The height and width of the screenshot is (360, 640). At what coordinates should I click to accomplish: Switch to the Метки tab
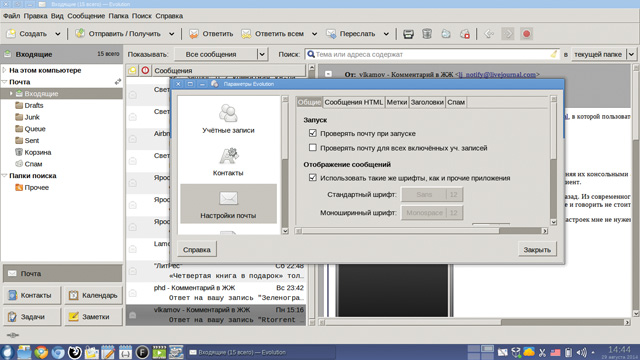click(x=397, y=102)
